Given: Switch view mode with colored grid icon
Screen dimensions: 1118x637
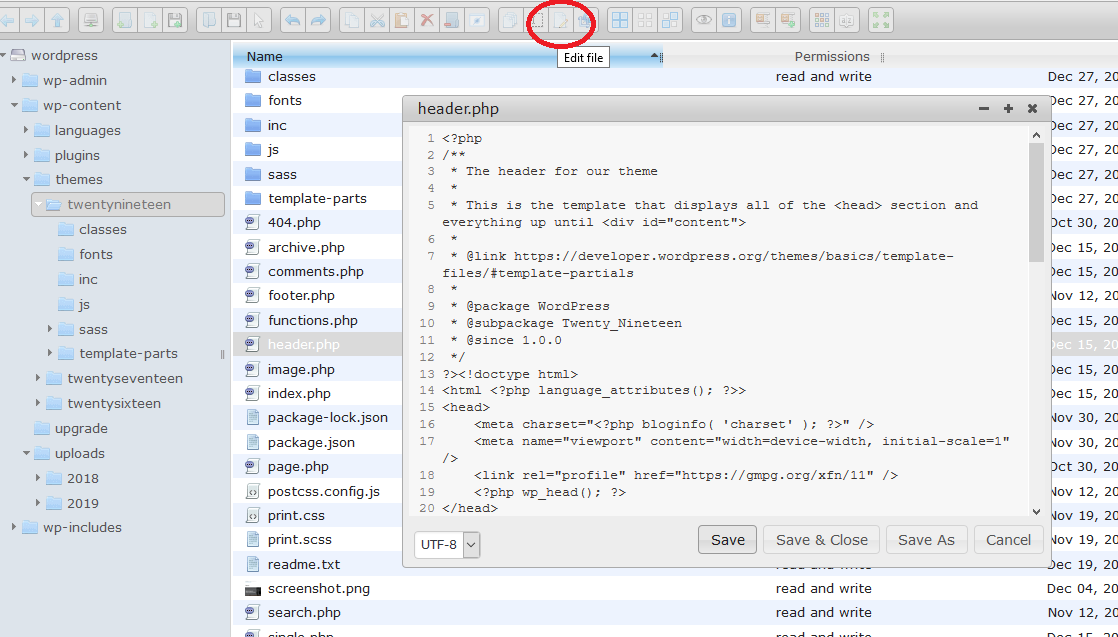Looking at the screenshot, I should [822, 21].
